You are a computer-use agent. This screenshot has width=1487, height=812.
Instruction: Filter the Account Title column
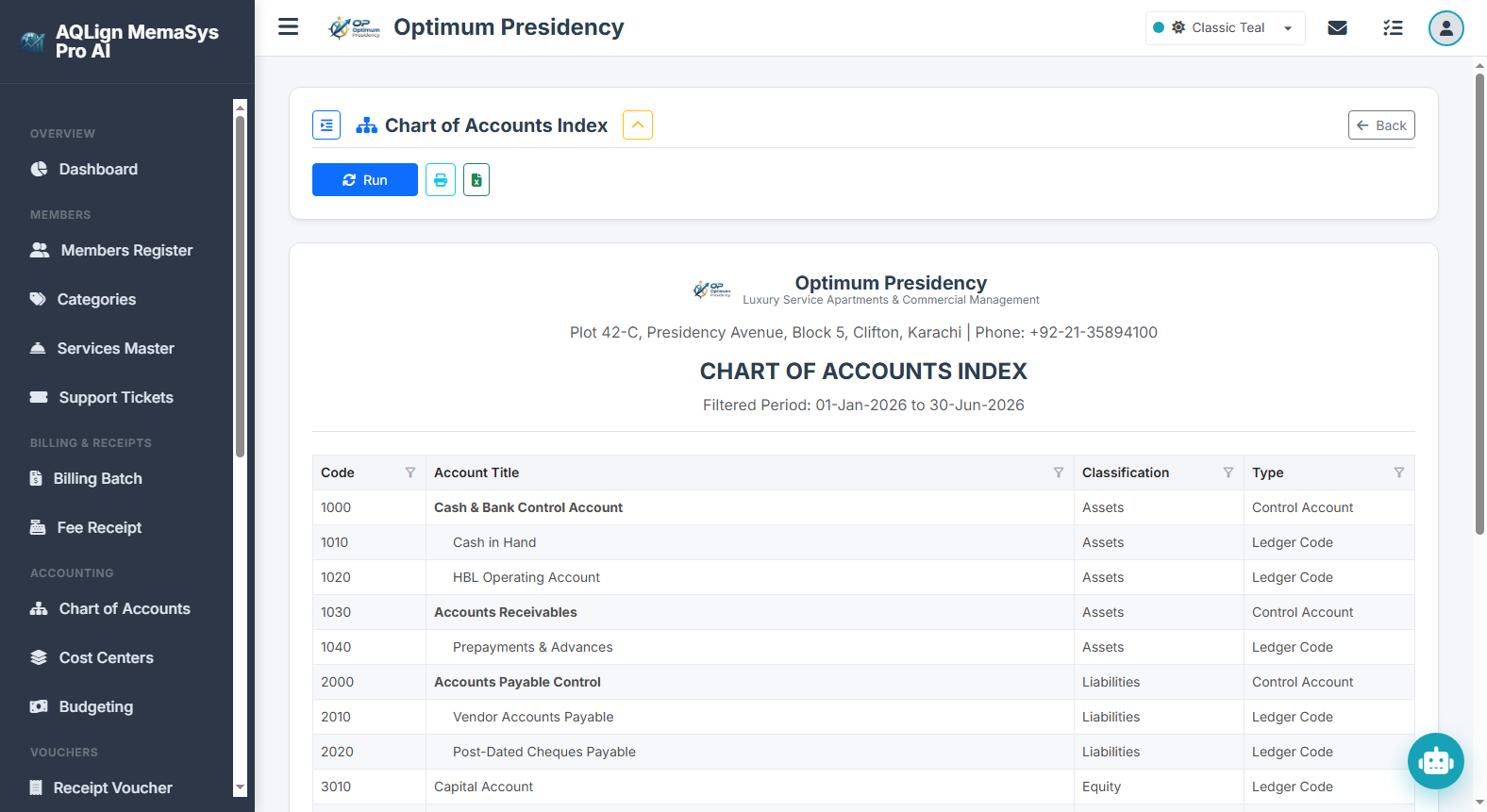(1059, 472)
